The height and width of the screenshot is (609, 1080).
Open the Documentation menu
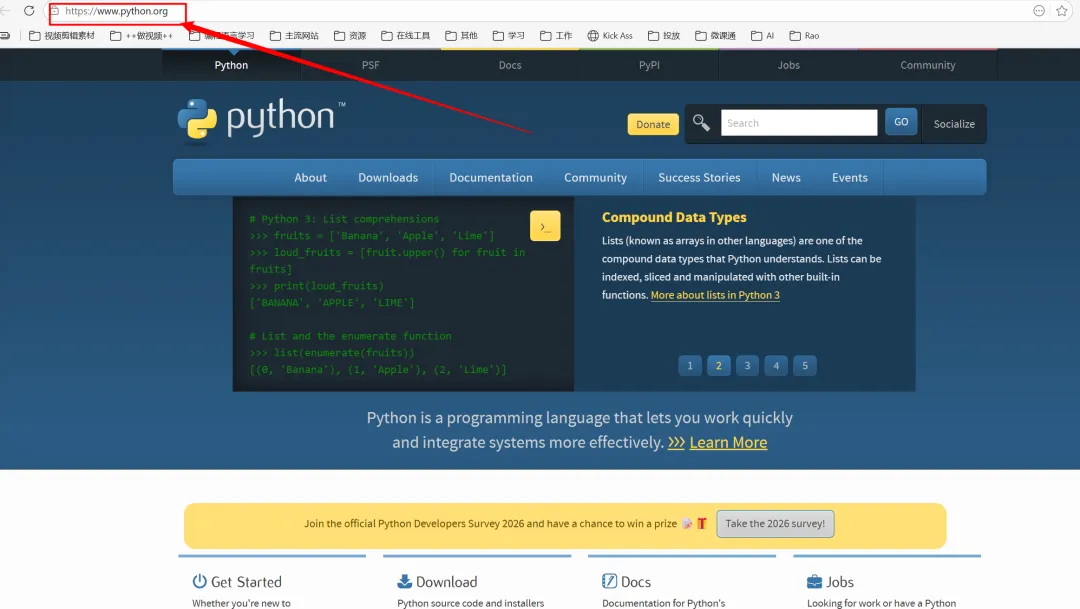491,178
